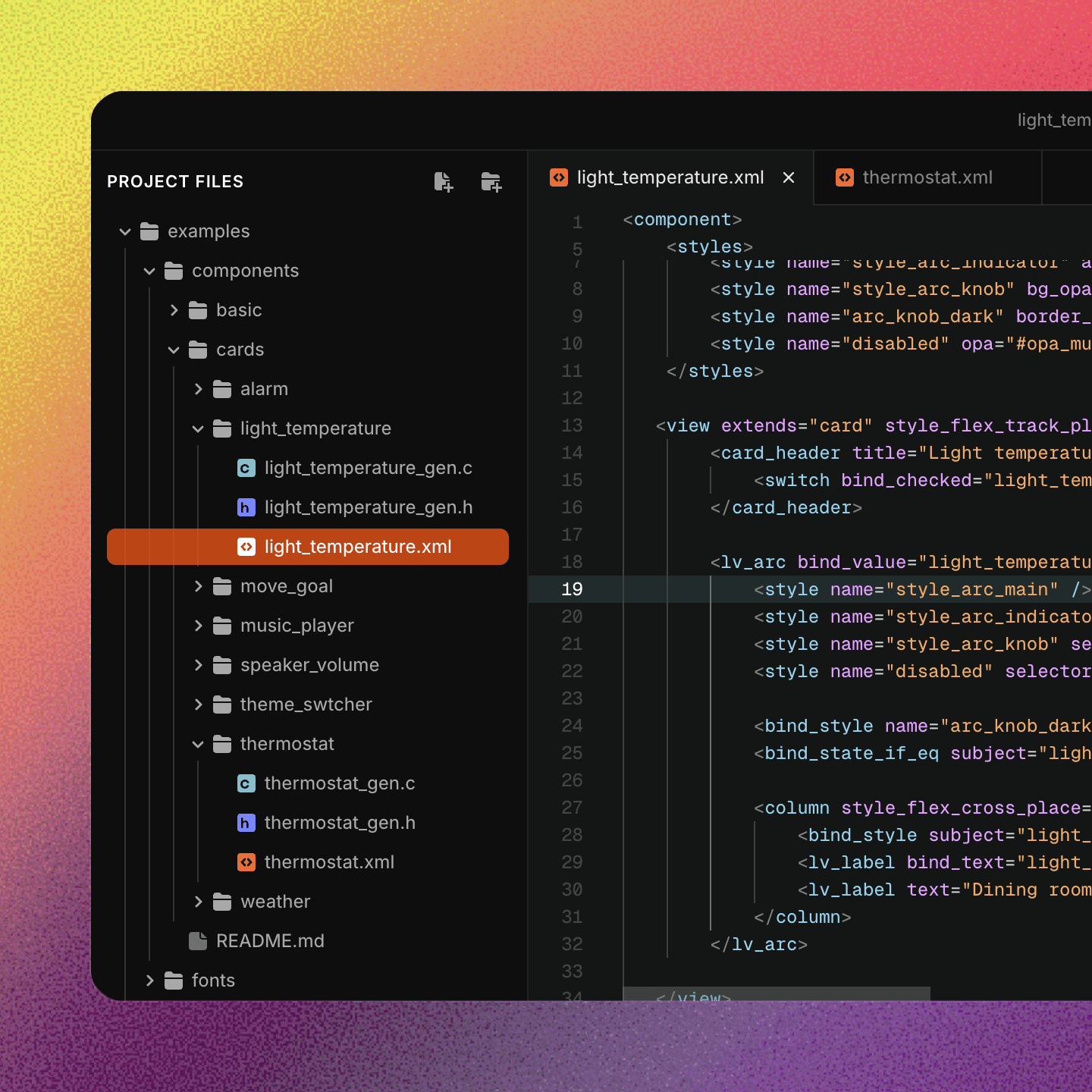This screenshot has width=1092, height=1092.
Task: Click the XML icon on light_temperature.xml tab
Action: pos(559,177)
